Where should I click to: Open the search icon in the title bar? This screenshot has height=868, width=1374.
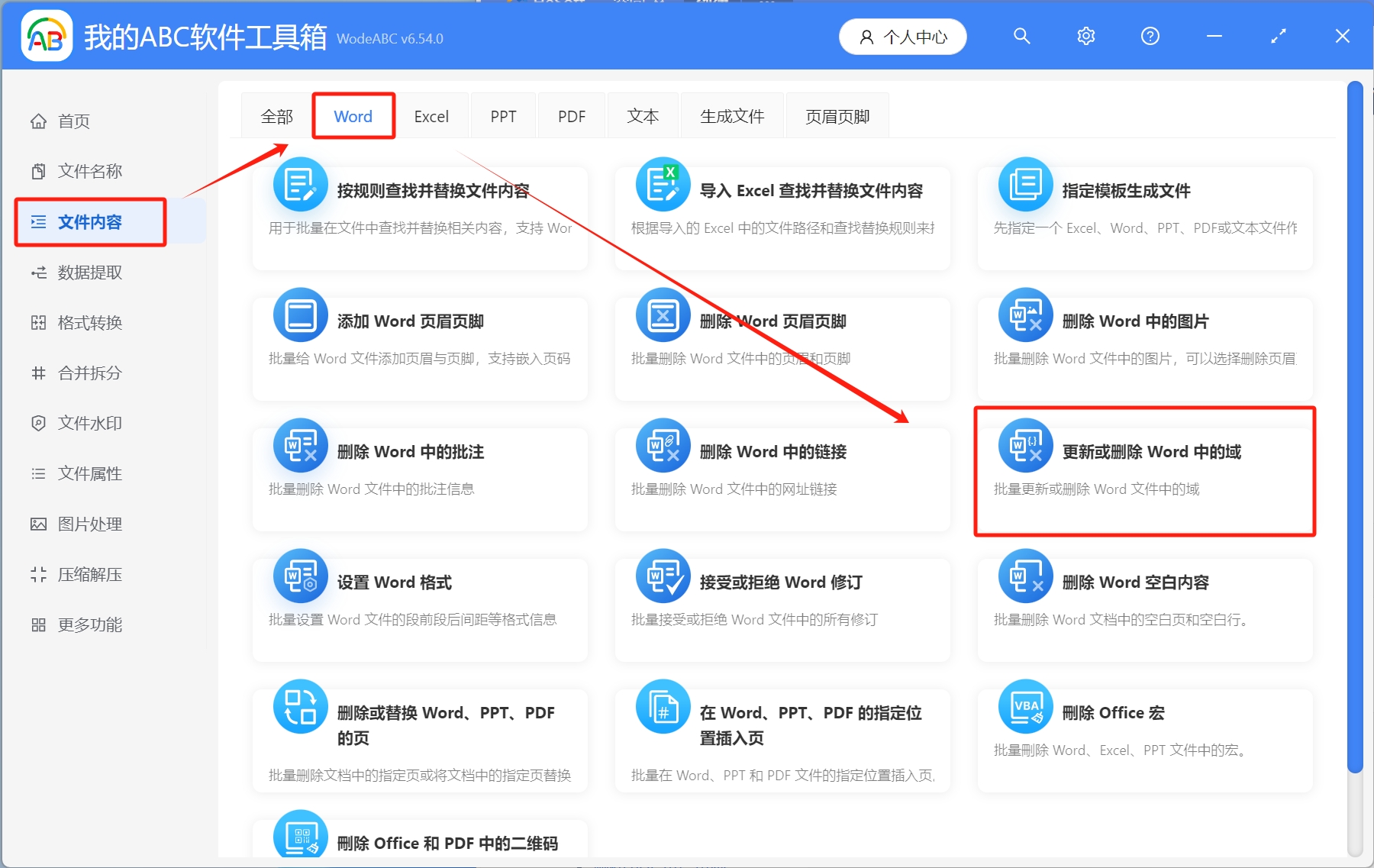(x=1021, y=36)
